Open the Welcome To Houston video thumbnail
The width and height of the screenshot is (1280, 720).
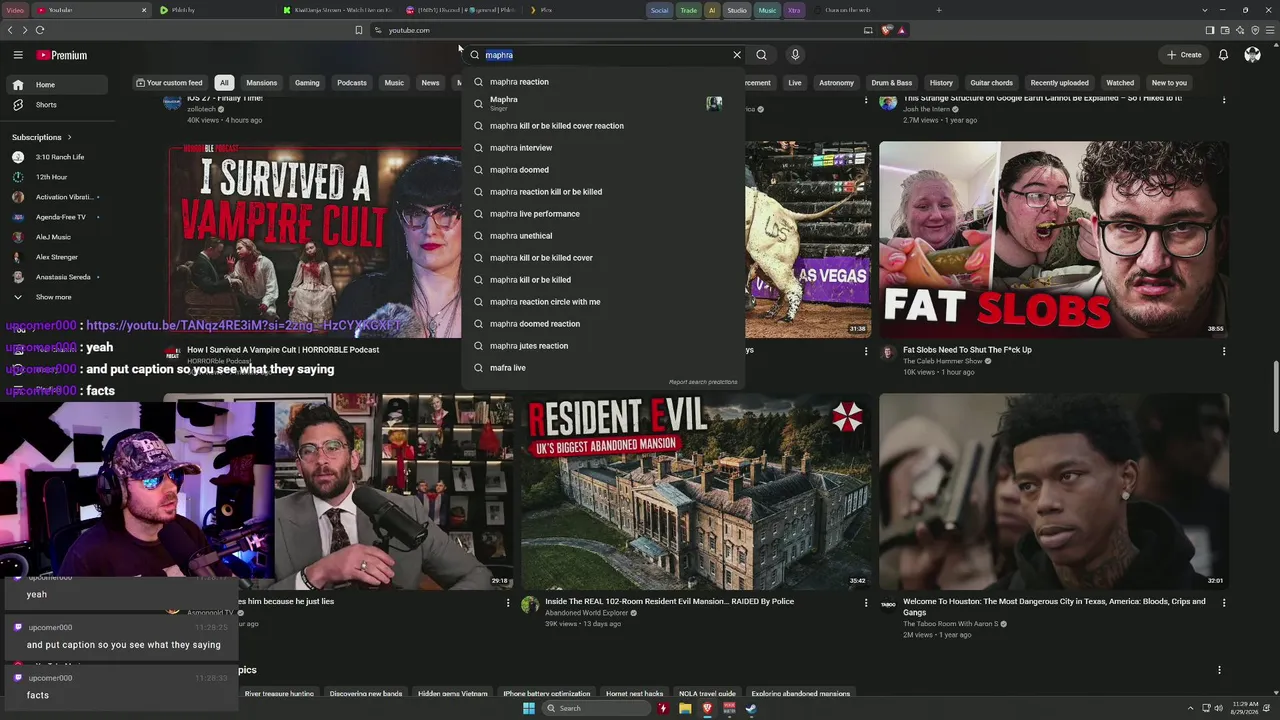(x=1054, y=491)
